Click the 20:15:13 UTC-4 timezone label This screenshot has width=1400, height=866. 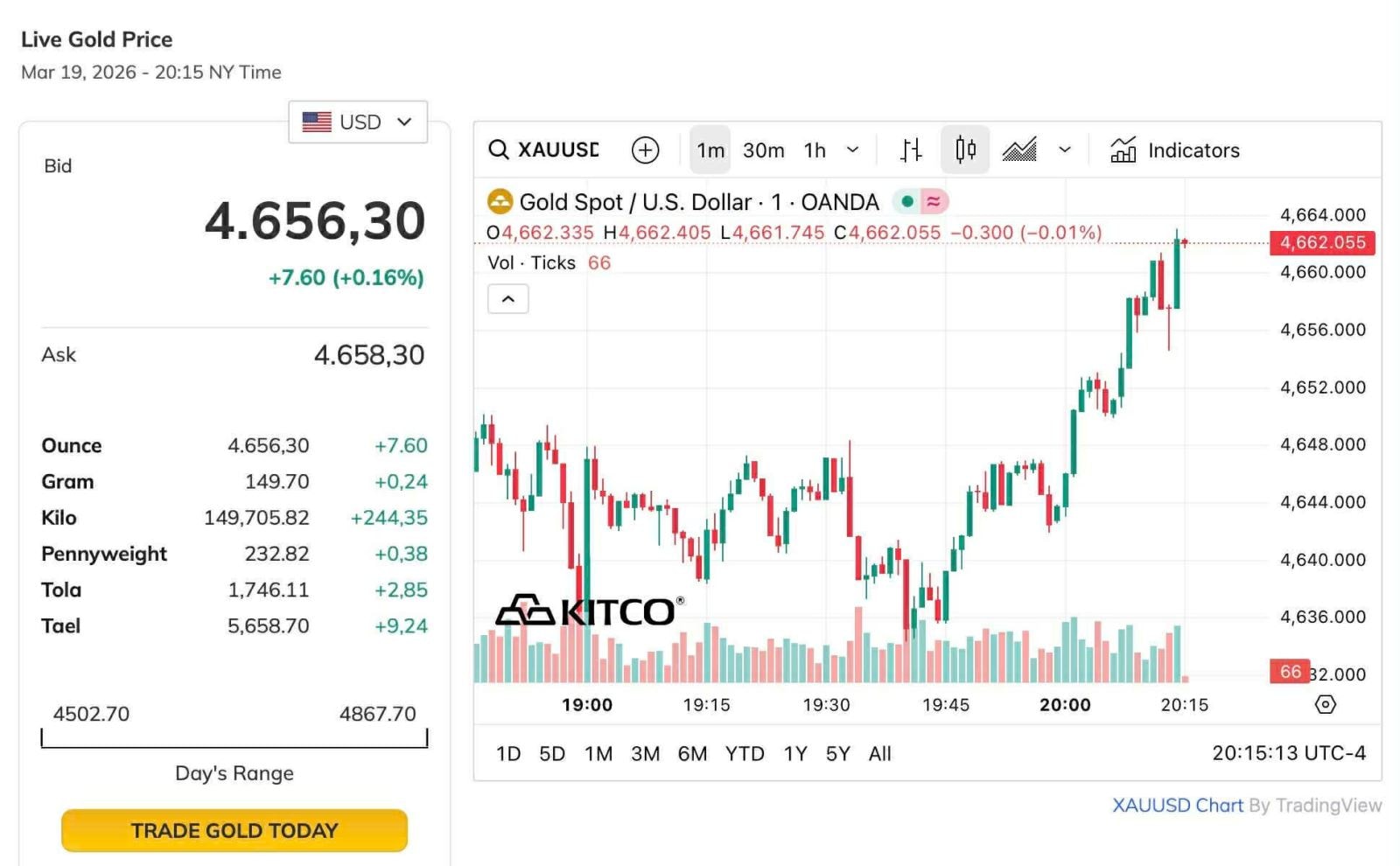tap(1288, 753)
